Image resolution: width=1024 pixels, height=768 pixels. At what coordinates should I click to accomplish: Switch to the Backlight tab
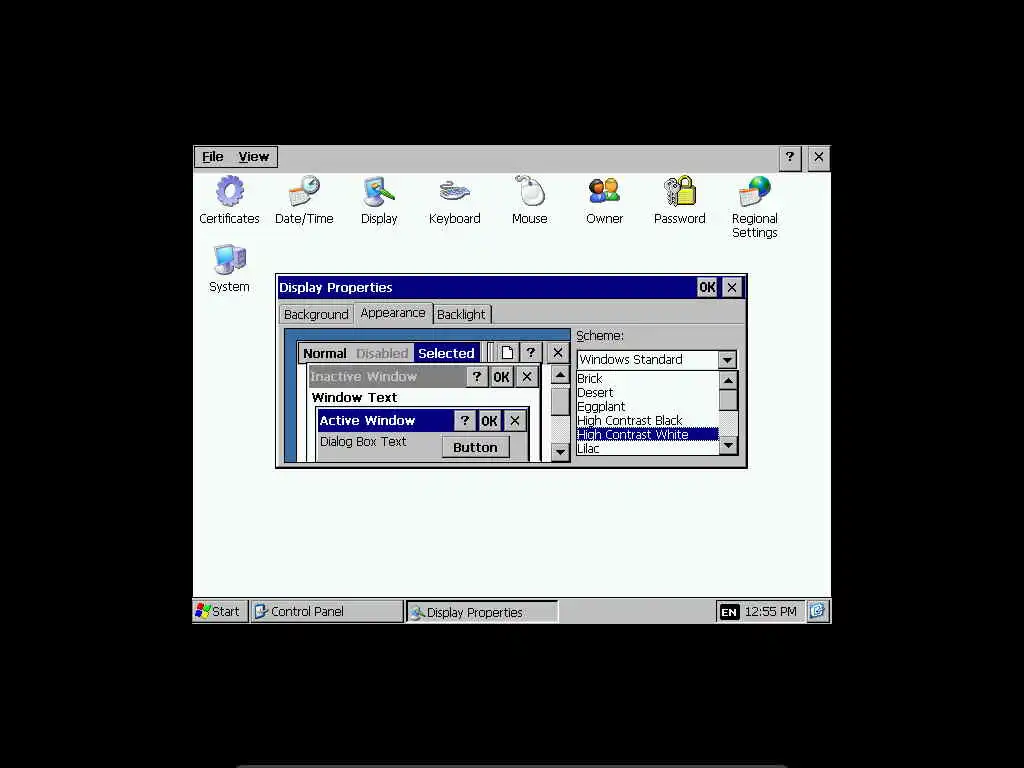[x=461, y=314]
